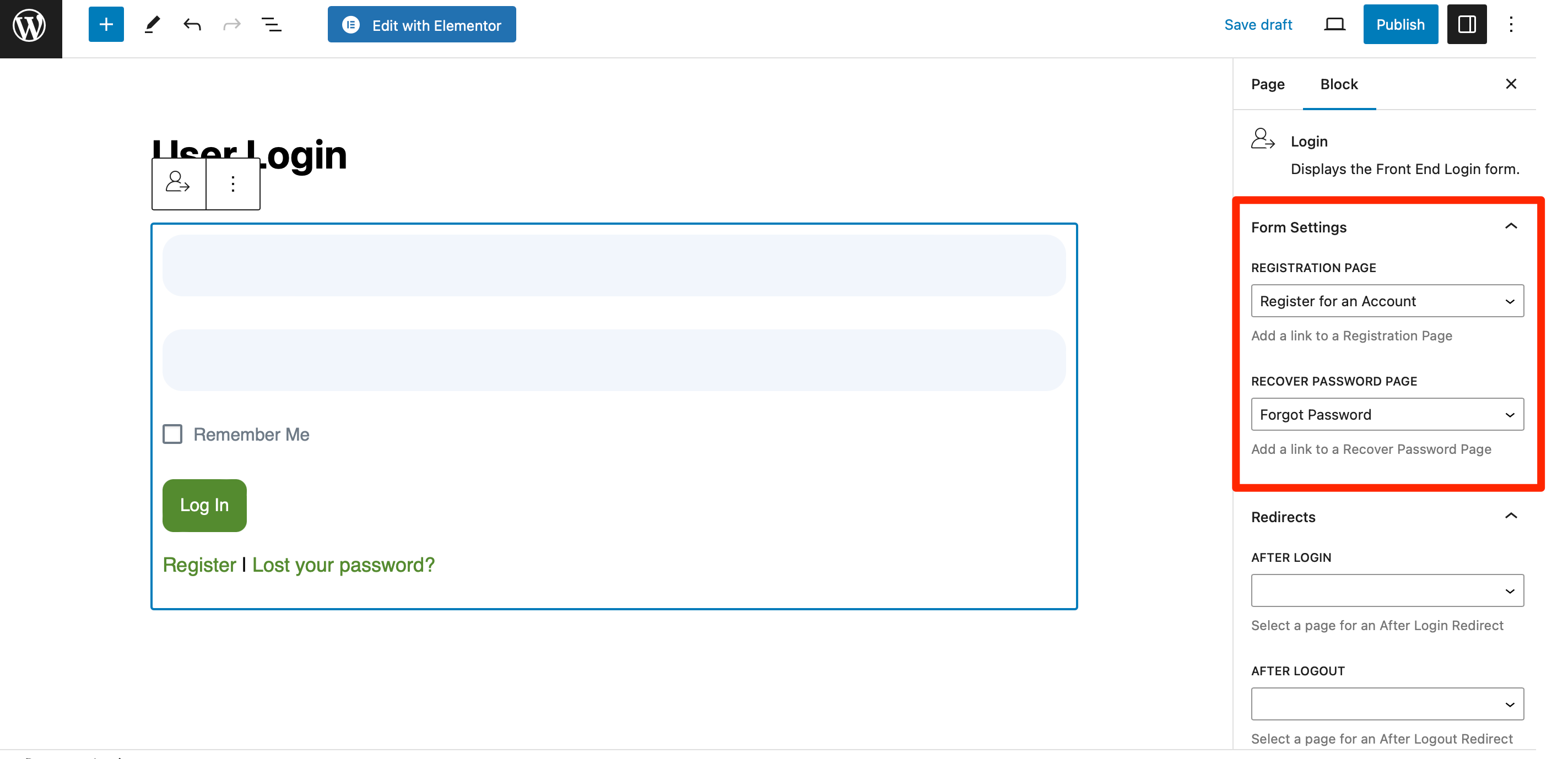Screen dimensions: 1568x759
Task: Open the block inserter plus button
Action: pyautogui.click(x=106, y=25)
